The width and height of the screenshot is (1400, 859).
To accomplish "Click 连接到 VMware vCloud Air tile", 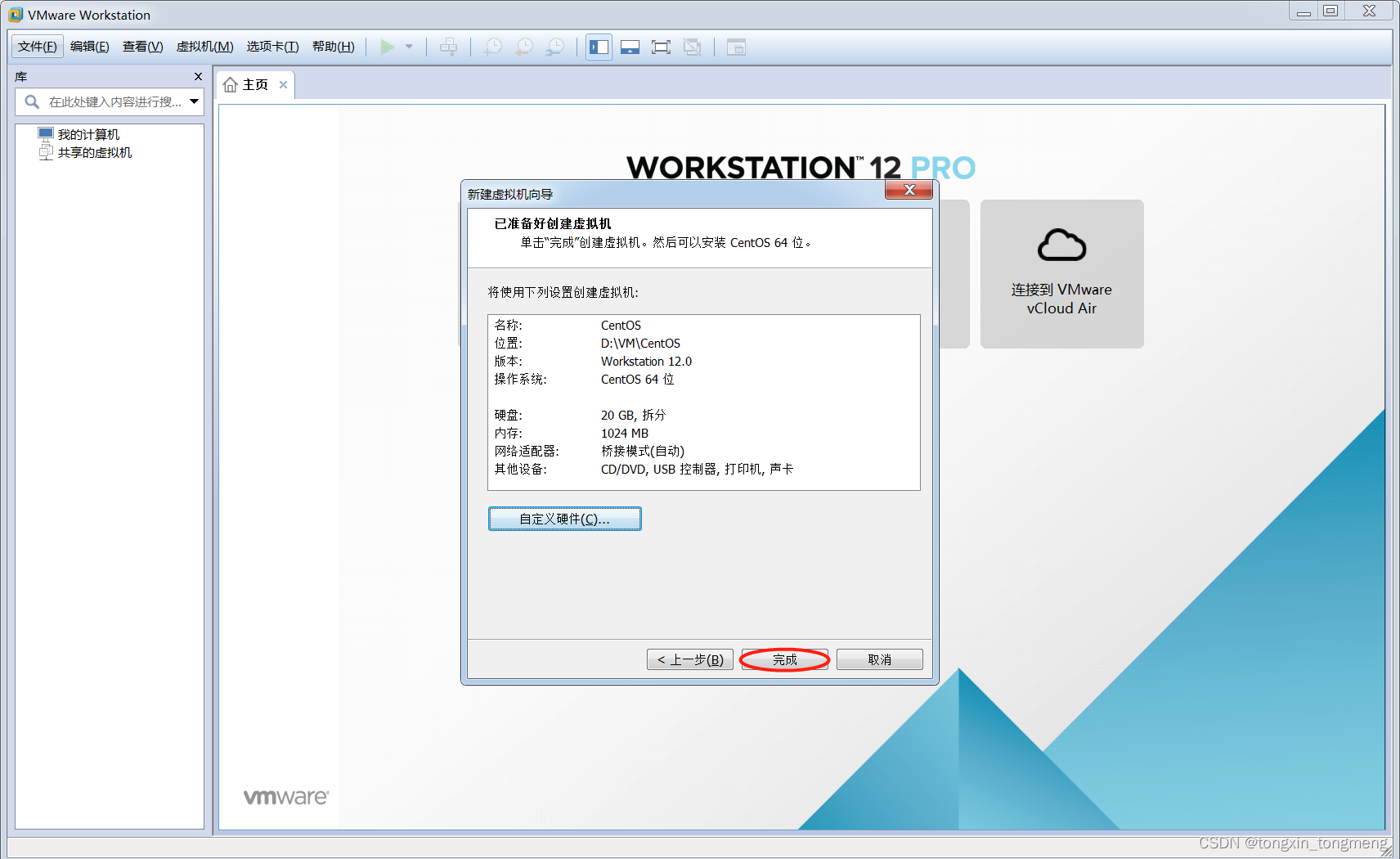I will point(1061,274).
